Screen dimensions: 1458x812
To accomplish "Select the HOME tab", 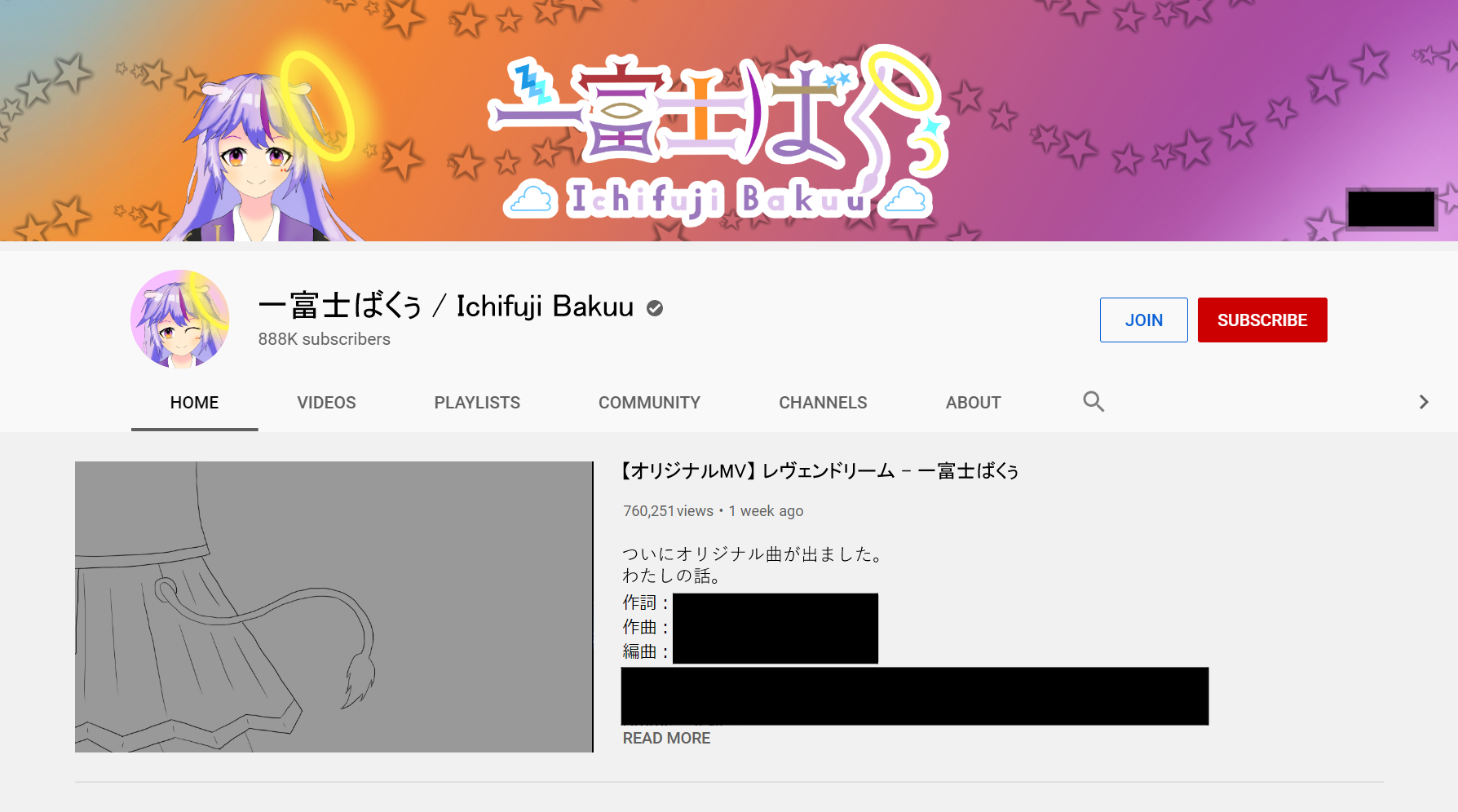I will click(193, 402).
